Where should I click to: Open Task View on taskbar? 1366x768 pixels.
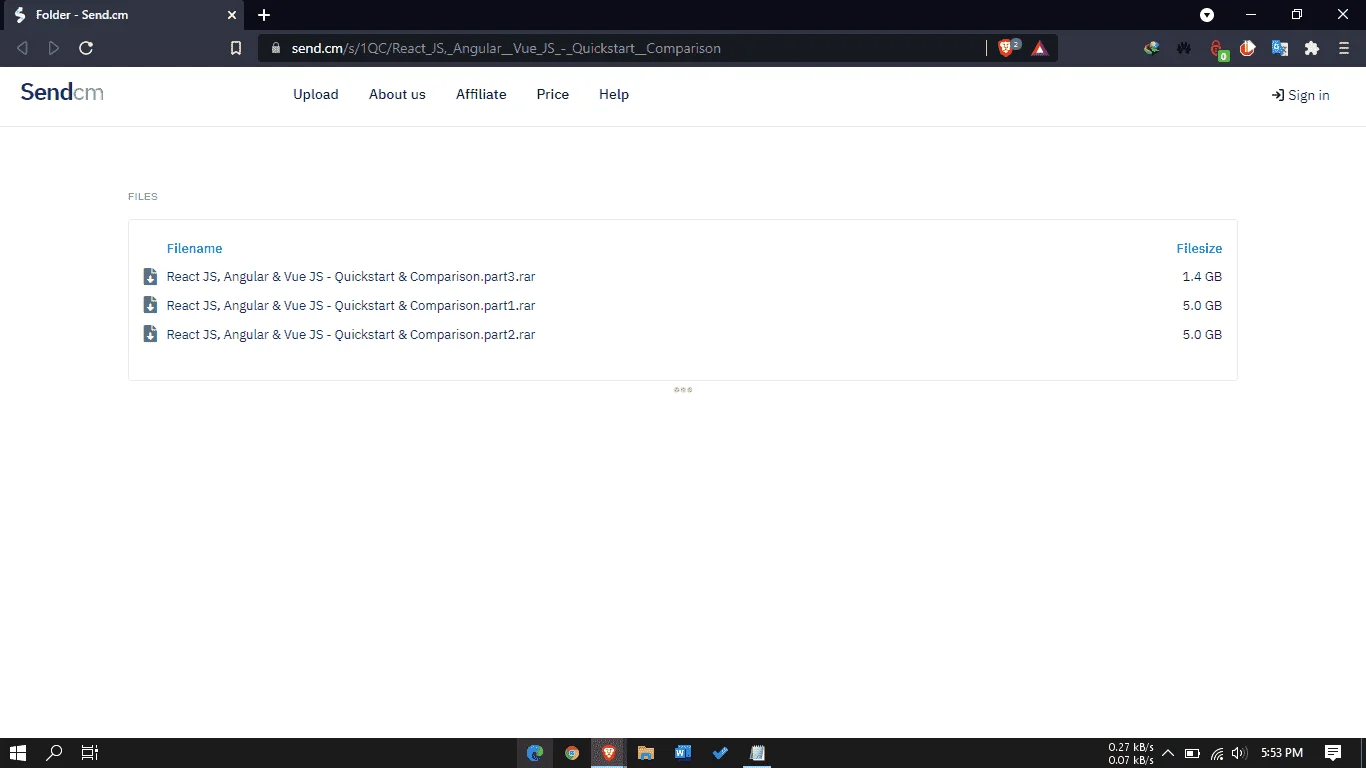pos(89,753)
